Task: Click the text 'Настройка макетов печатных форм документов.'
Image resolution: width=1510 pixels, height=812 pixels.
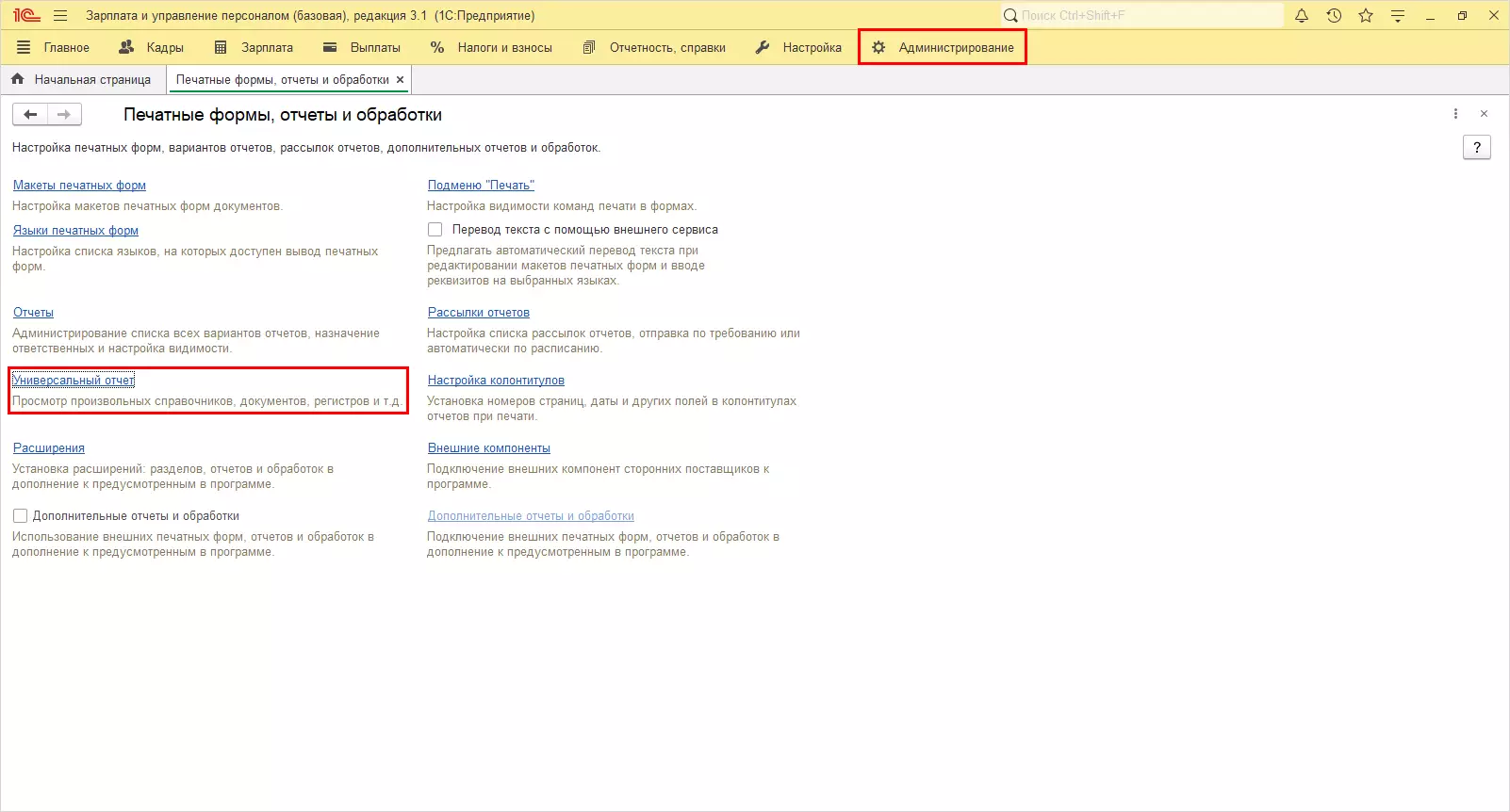Action: (x=147, y=206)
